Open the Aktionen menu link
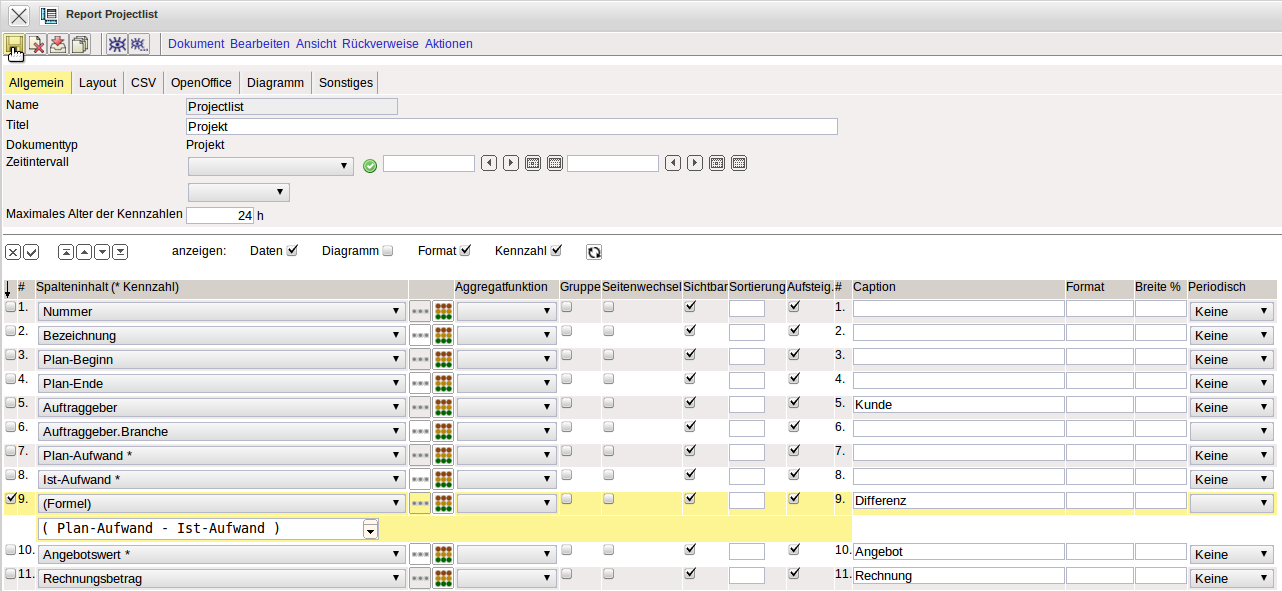 click(x=448, y=44)
